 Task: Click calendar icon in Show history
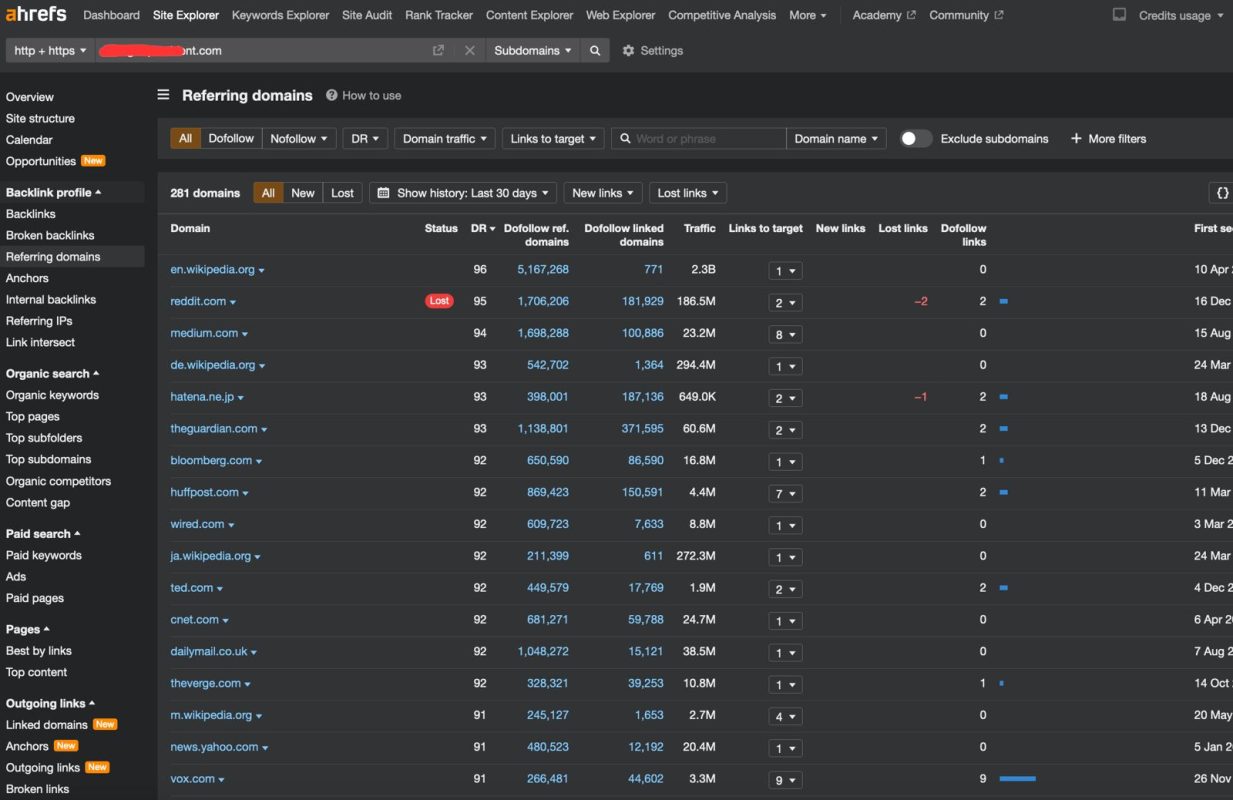pyautogui.click(x=383, y=193)
